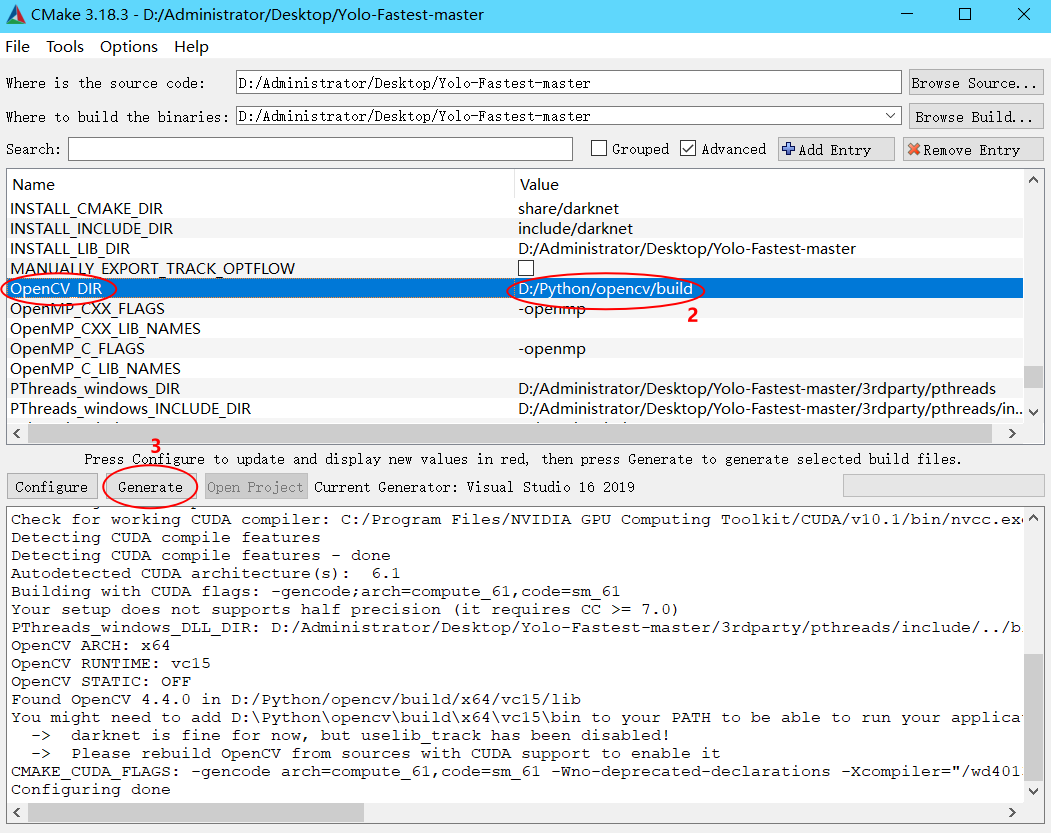This screenshot has height=833, width=1051.
Task: Open the Help menu
Action: tap(191, 47)
